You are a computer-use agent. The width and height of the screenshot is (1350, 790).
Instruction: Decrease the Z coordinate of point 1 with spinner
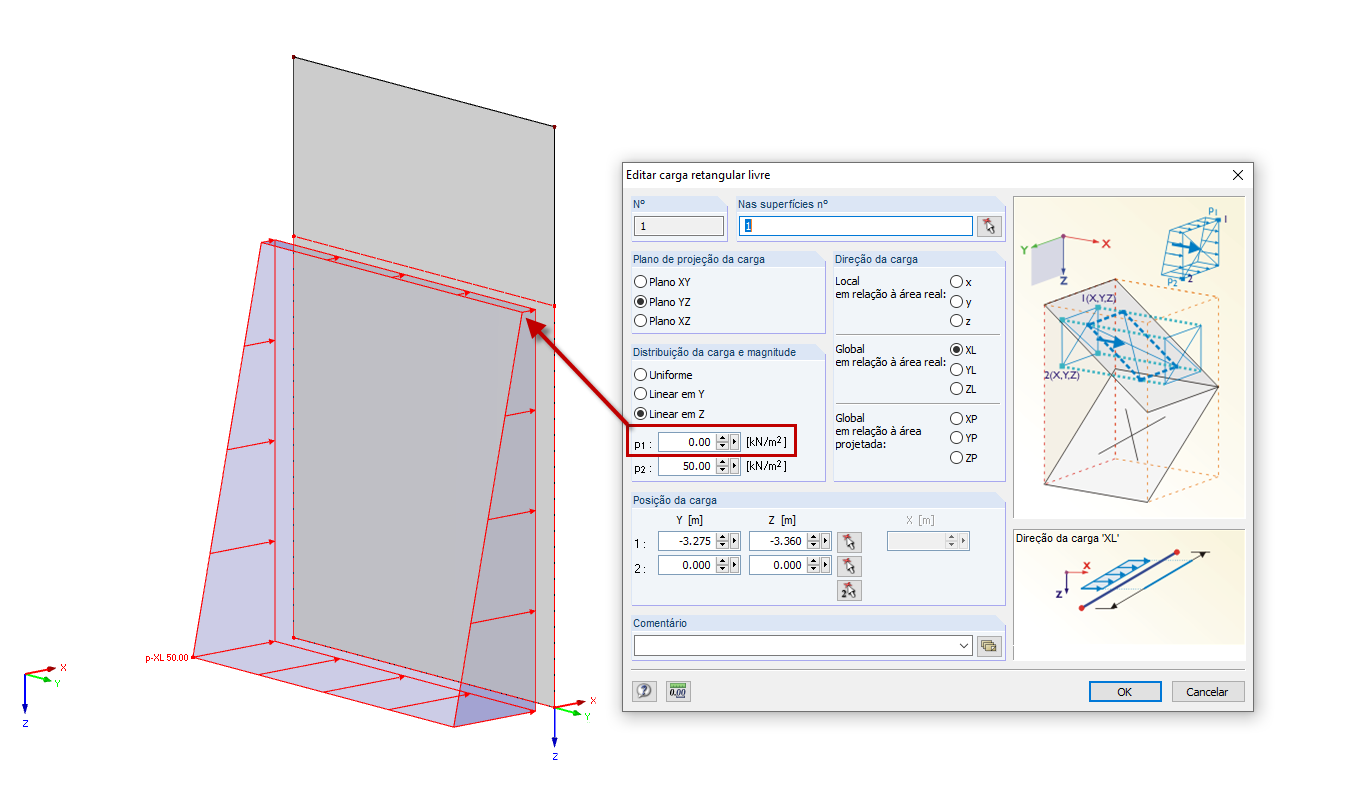tap(813, 545)
